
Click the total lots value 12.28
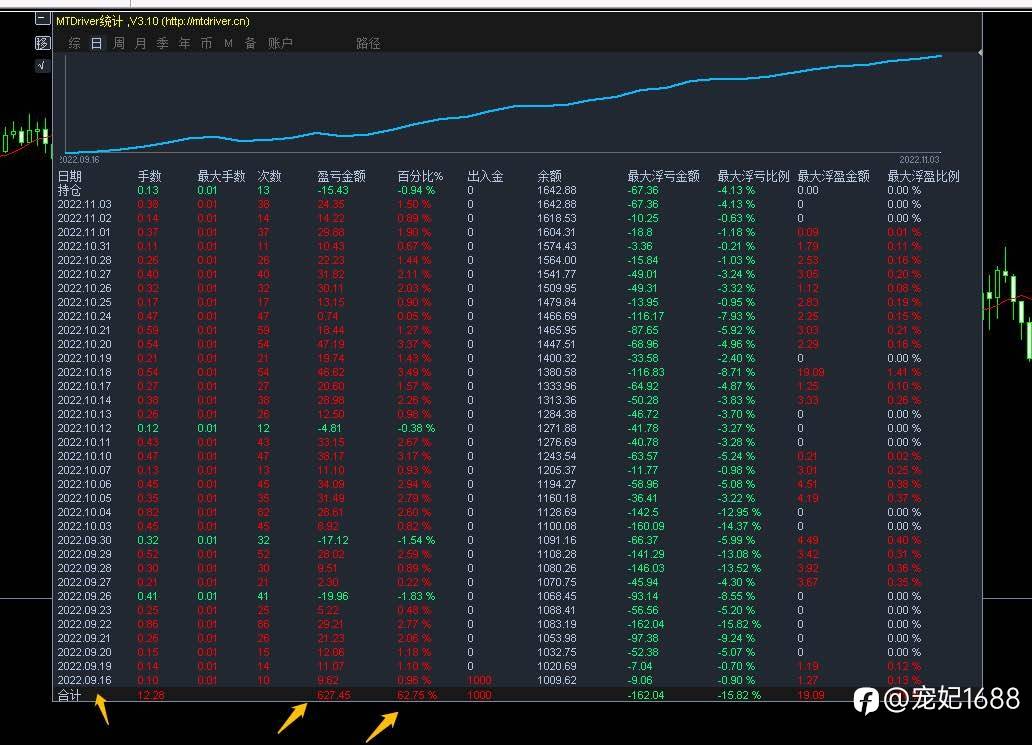(151, 696)
